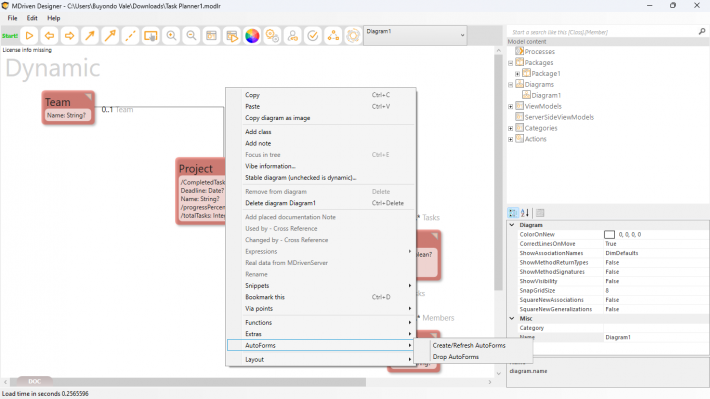The image size is (710, 399).
Task: Select Processes in the model tree
Action: 539,52
